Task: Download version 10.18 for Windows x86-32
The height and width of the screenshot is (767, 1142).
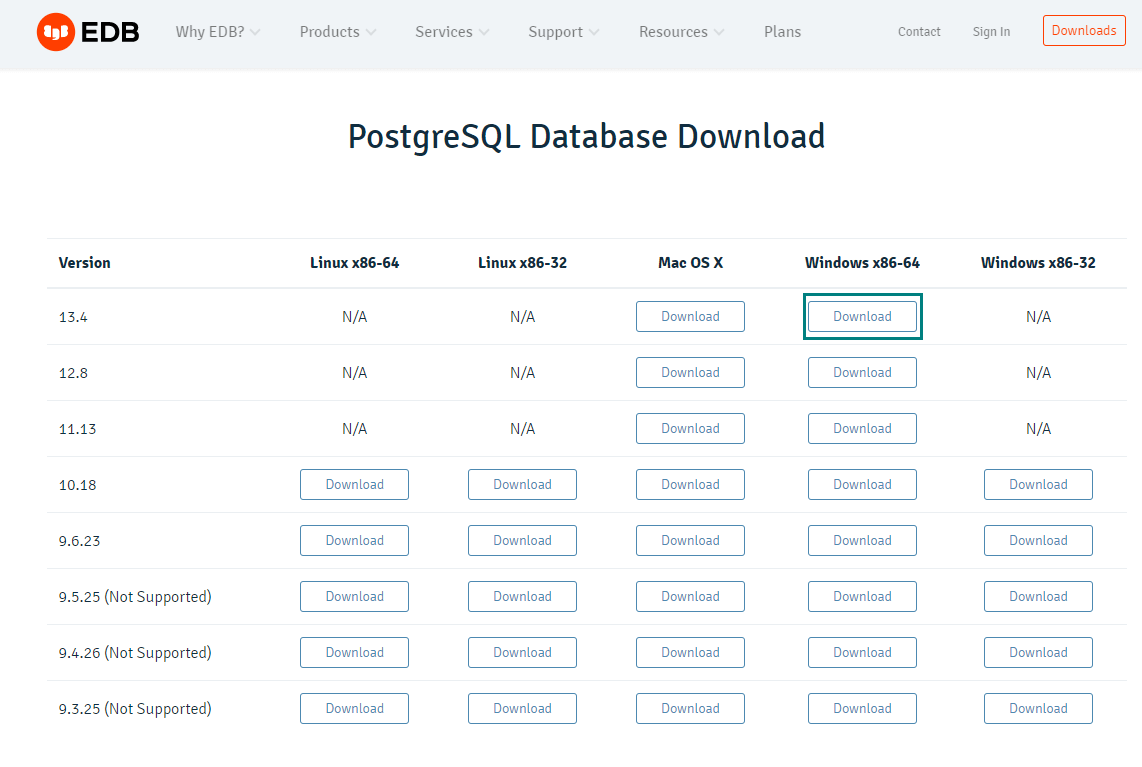Action: (x=1039, y=485)
